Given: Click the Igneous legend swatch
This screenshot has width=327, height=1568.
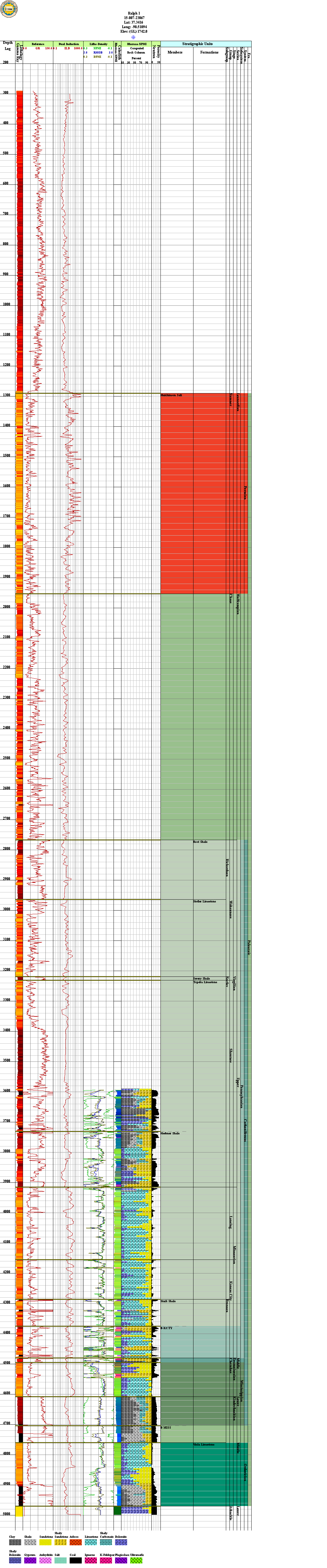Looking at the screenshot, I should tap(91, 1560).
